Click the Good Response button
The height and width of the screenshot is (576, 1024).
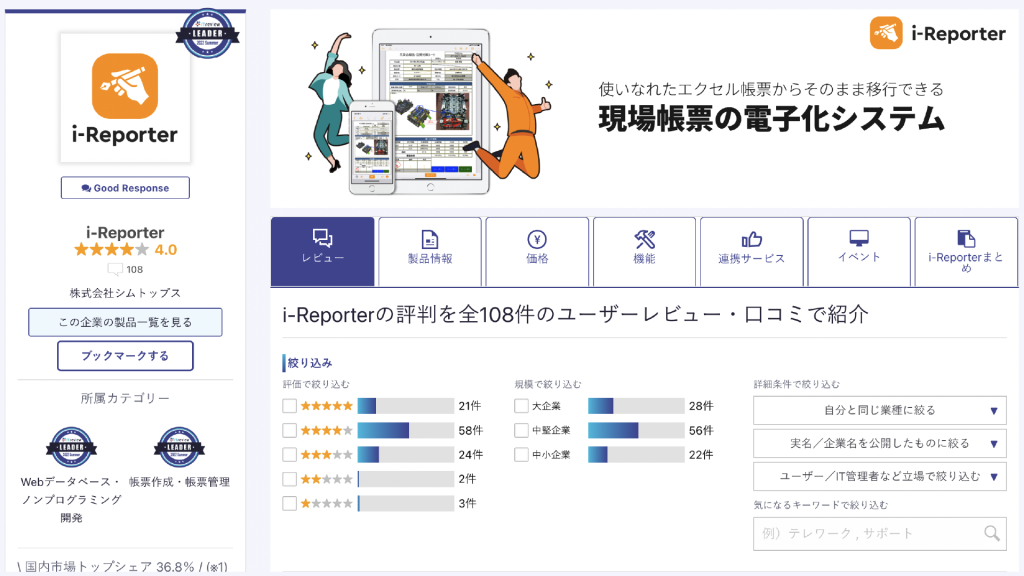(x=125, y=188)
